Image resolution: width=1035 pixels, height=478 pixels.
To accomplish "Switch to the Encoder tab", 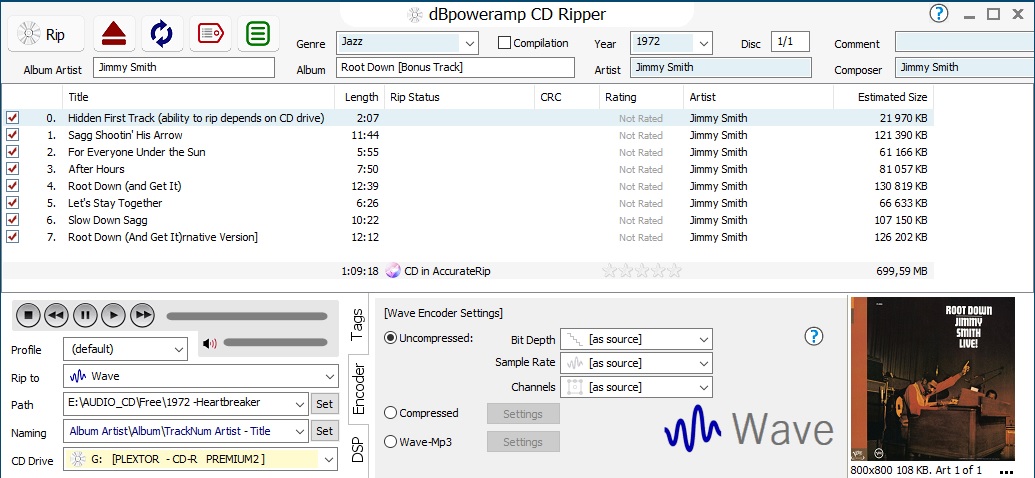I will tap(358, 389).
